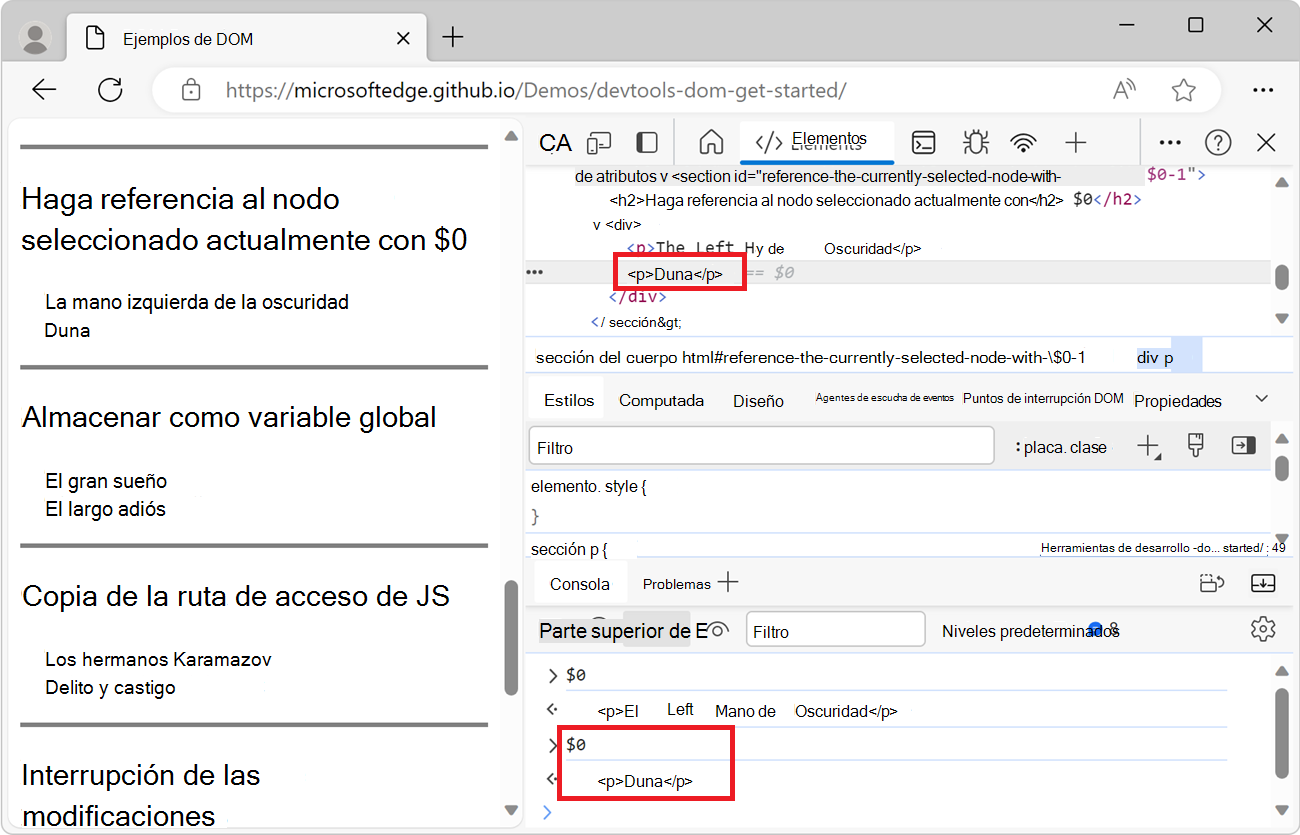
Task: Click the DevTools help question mark icon
Action: click(1217, 143)
